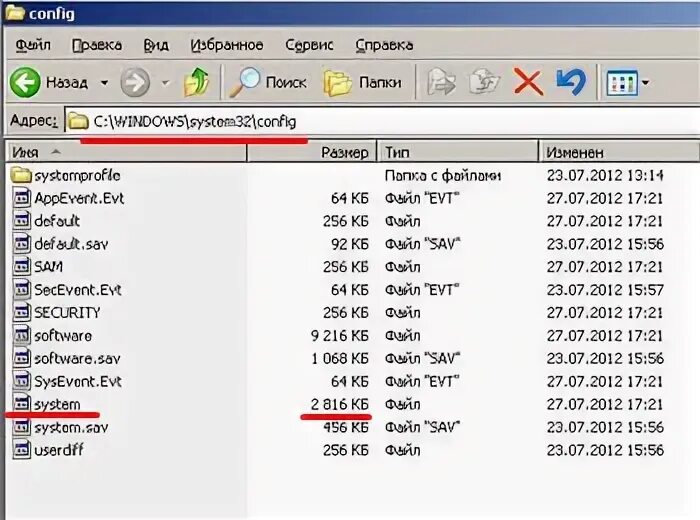
Task: Select the userdiff file icon
Action: tap(21, 450)
